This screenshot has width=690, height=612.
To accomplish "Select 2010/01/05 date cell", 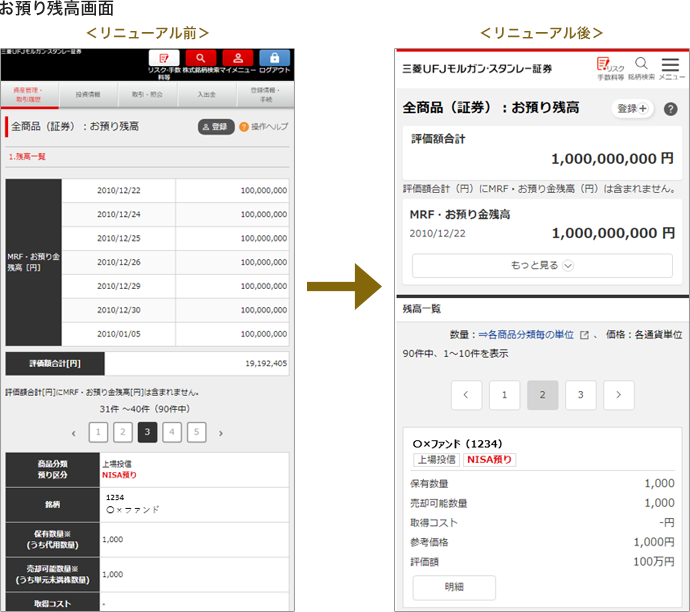I will point(119,334).
